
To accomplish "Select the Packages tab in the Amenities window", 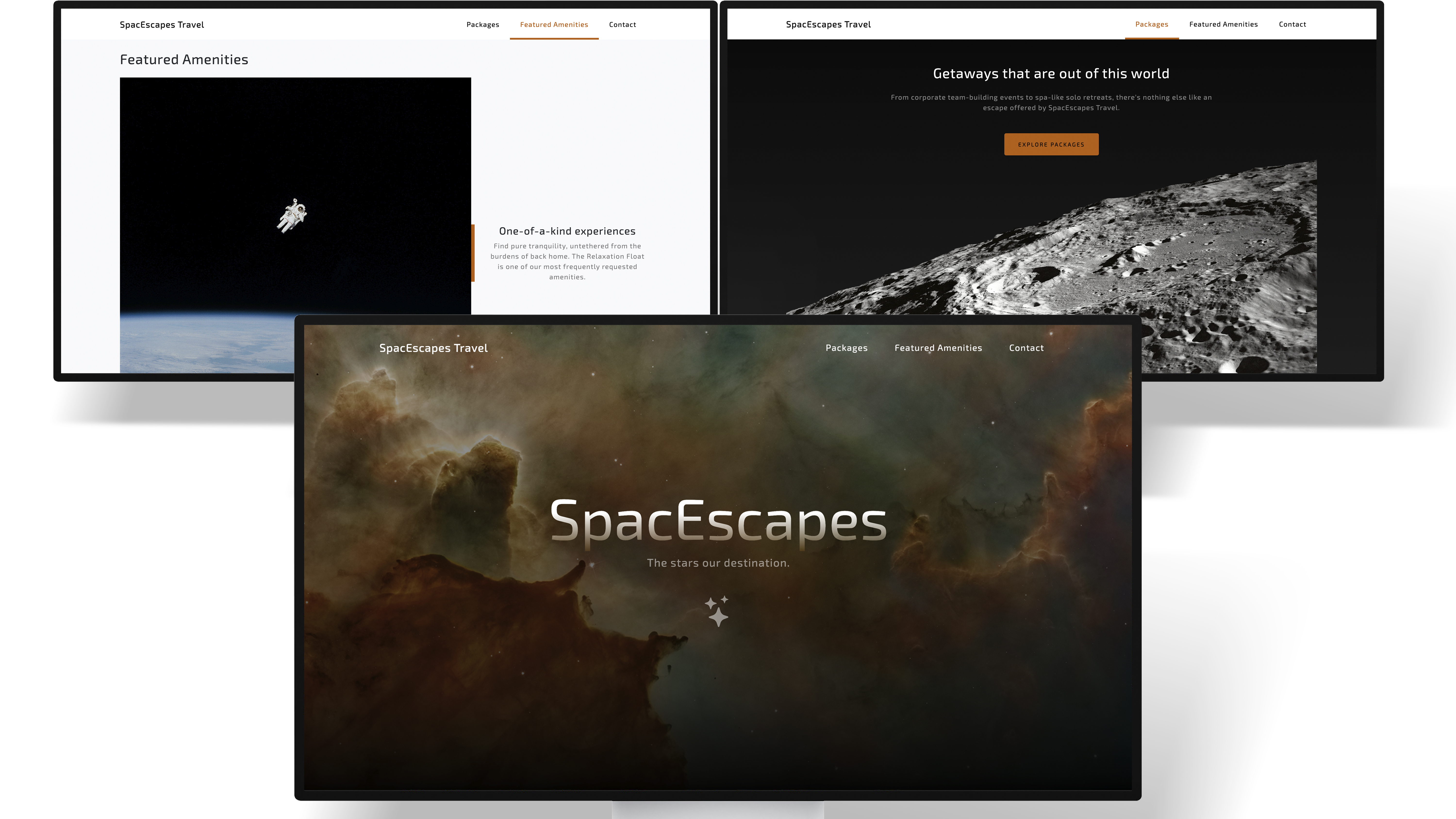I will pyautogui.click(x=483, y=24).
